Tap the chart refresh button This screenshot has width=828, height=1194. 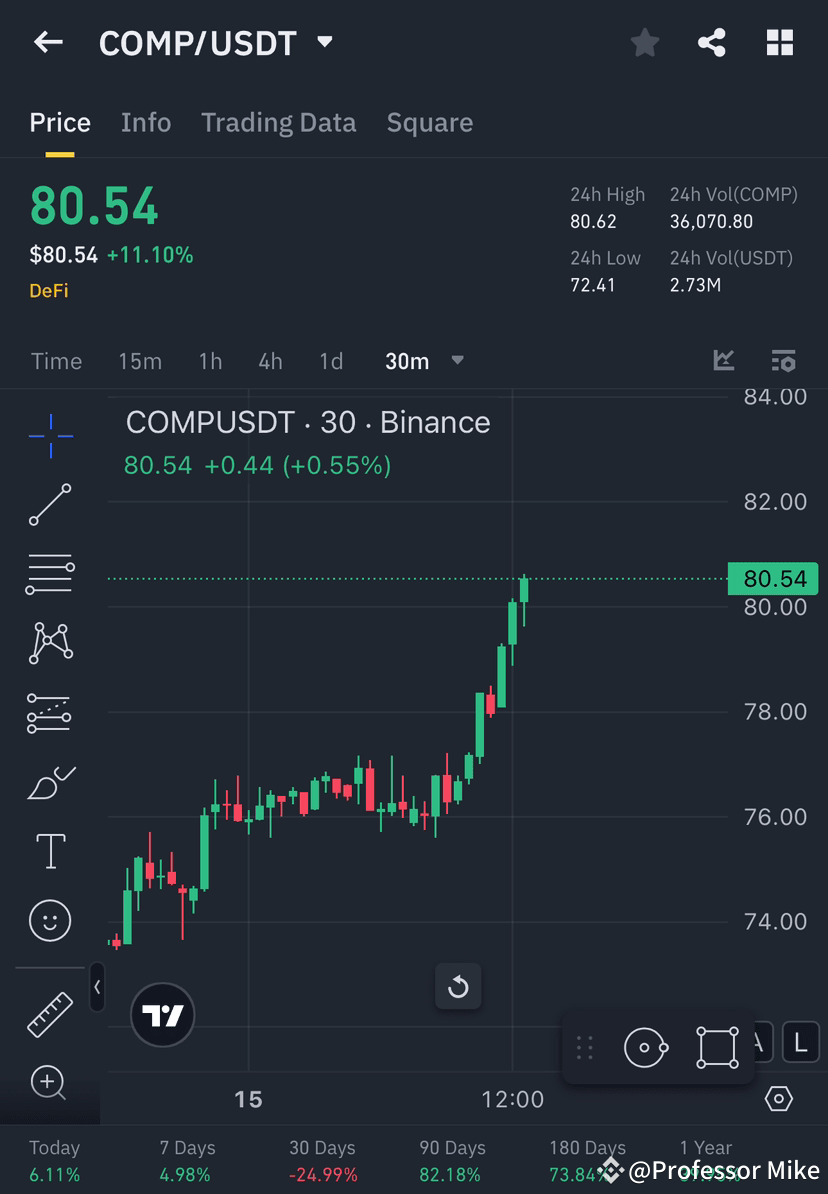click(458, 987)
